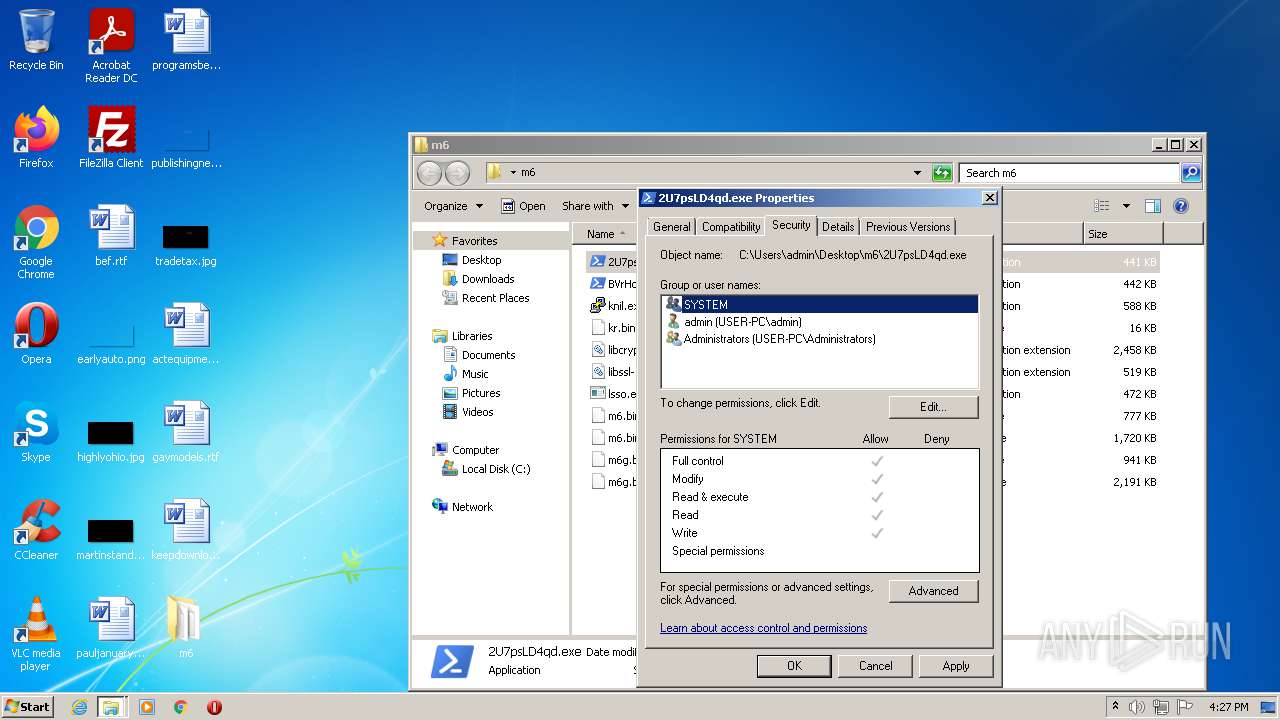Image resolution: width=1280 pixels, height=720 pixels.
Task: Open the address bar history dropdown arrow
Action: tap(917, 173)
